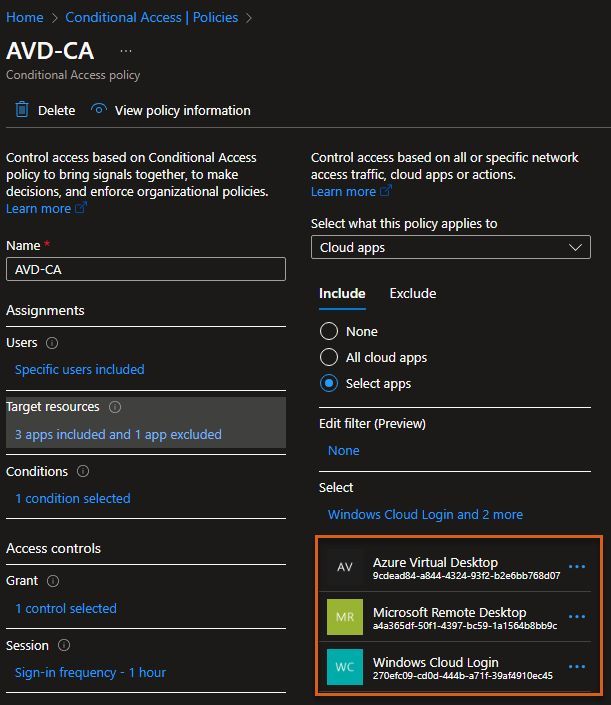Image resolution: width=611 pixels, height=705 pixels.
Task: Open Specific users included link
Action: pos(80,370)
